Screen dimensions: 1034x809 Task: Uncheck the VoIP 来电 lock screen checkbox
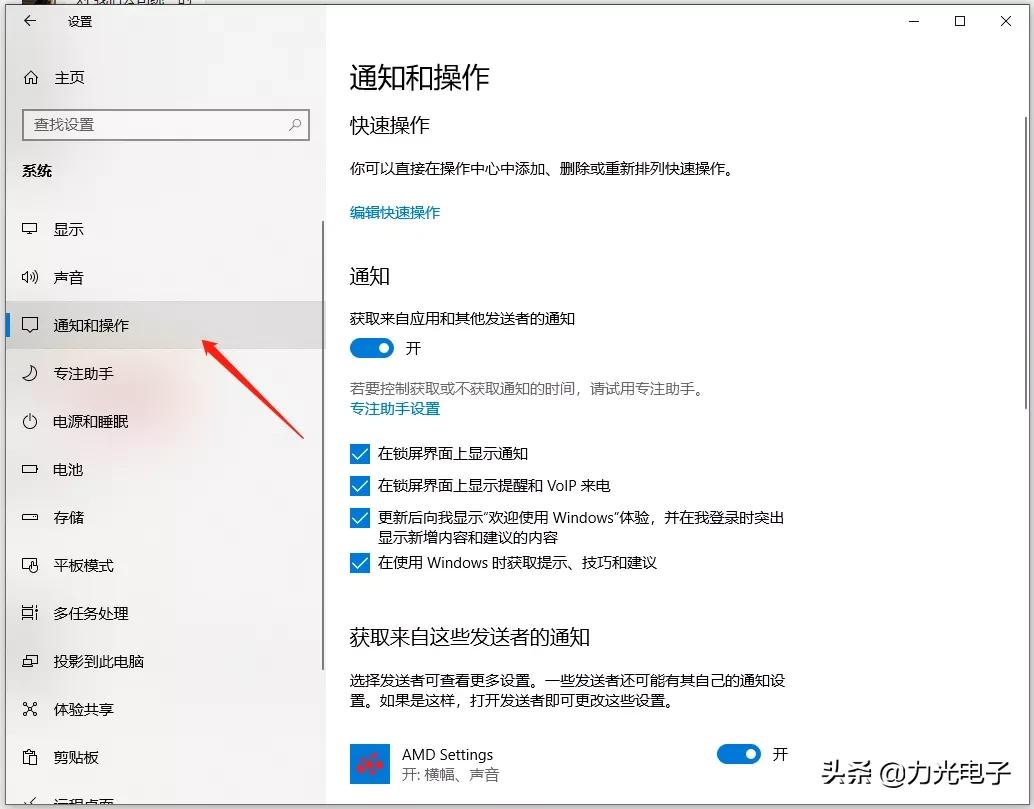pyautogui.click(x=360, y=485)
